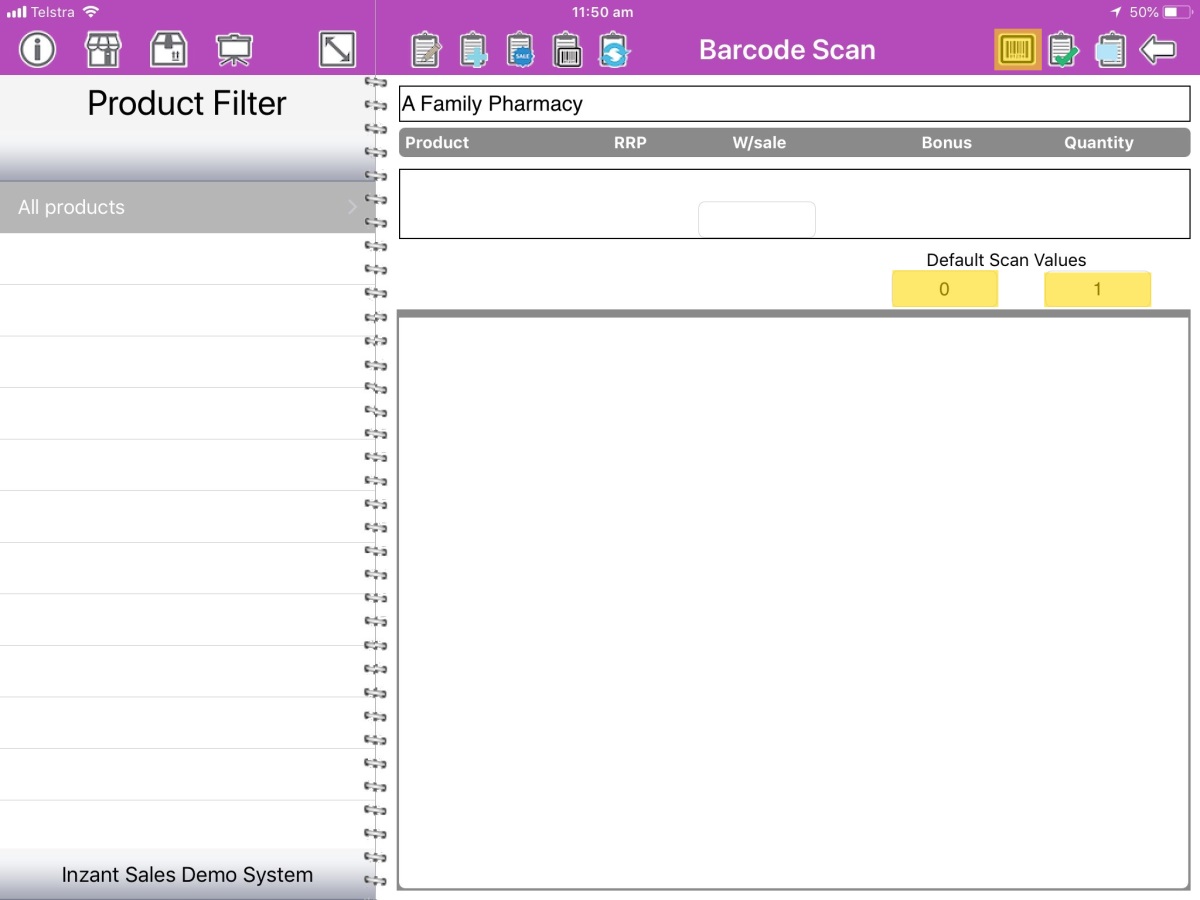Expand the All products chevron
Screen dimensions: 1200x900
click(x=352, y=207)
